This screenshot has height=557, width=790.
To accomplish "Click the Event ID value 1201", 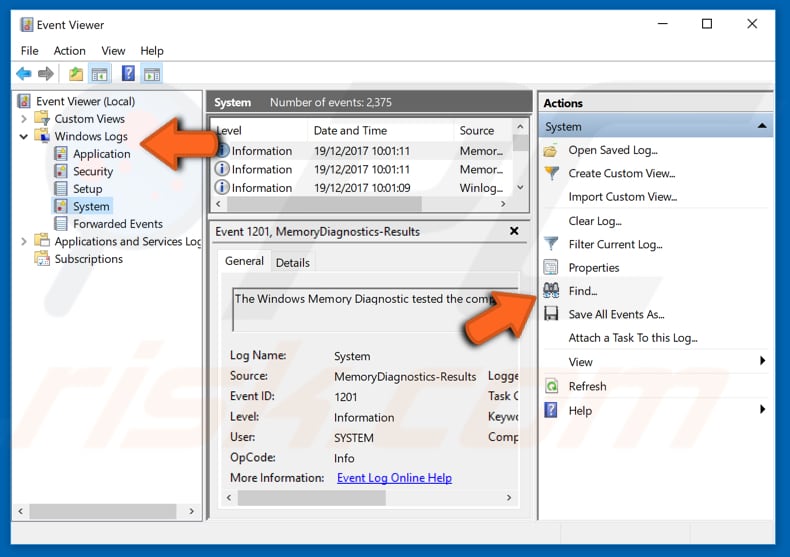I will (x=346, y=397).
